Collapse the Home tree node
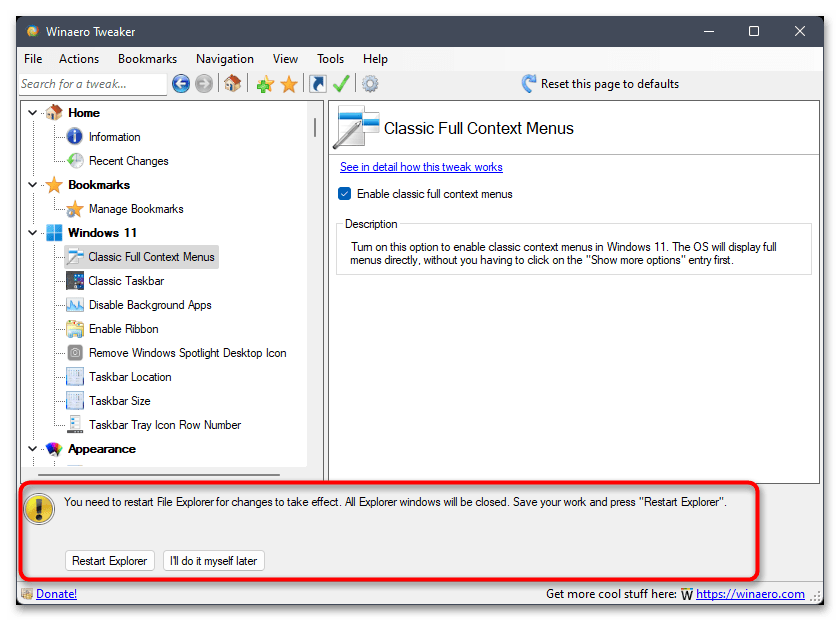Image resolution: width=840 pixels, height=621 pixels. 33,113
